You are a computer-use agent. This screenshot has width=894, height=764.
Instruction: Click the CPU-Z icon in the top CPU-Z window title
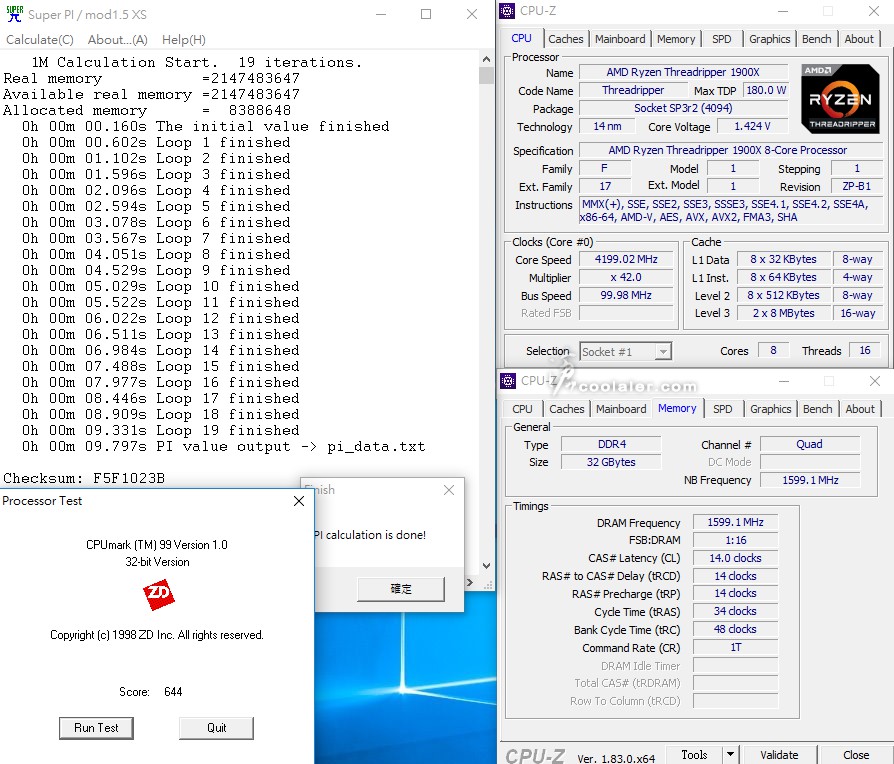click(507, 11)
